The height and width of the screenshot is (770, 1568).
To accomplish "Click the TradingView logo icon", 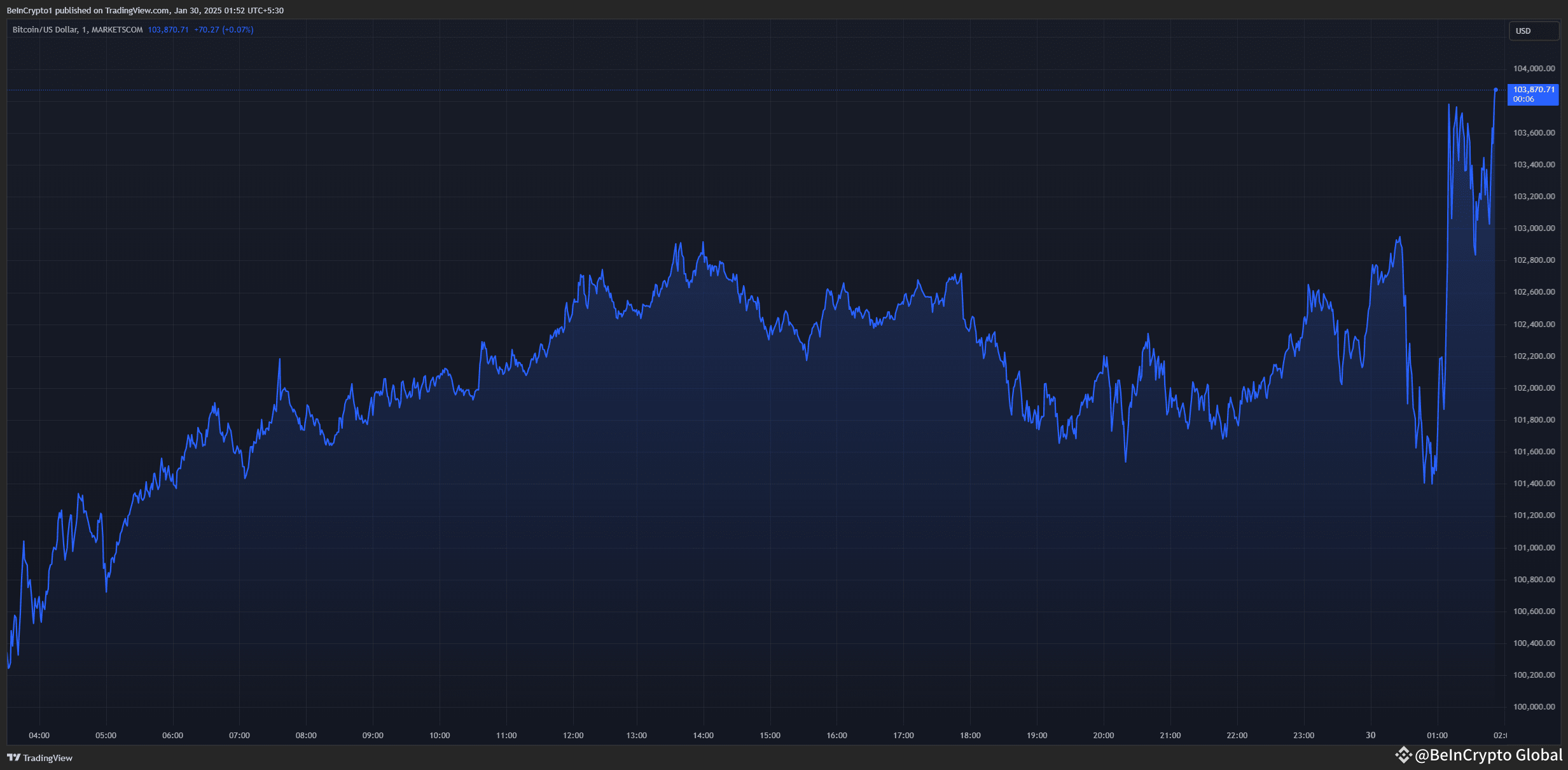I will (13, 757).
